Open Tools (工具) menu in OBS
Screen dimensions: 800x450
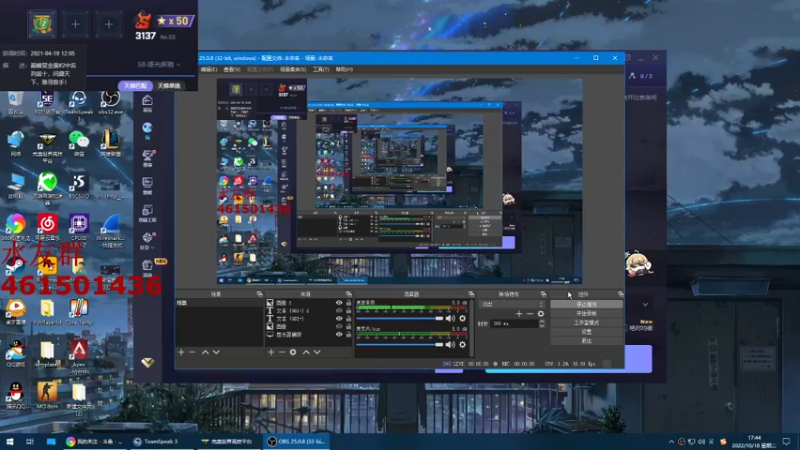[321, 69]
